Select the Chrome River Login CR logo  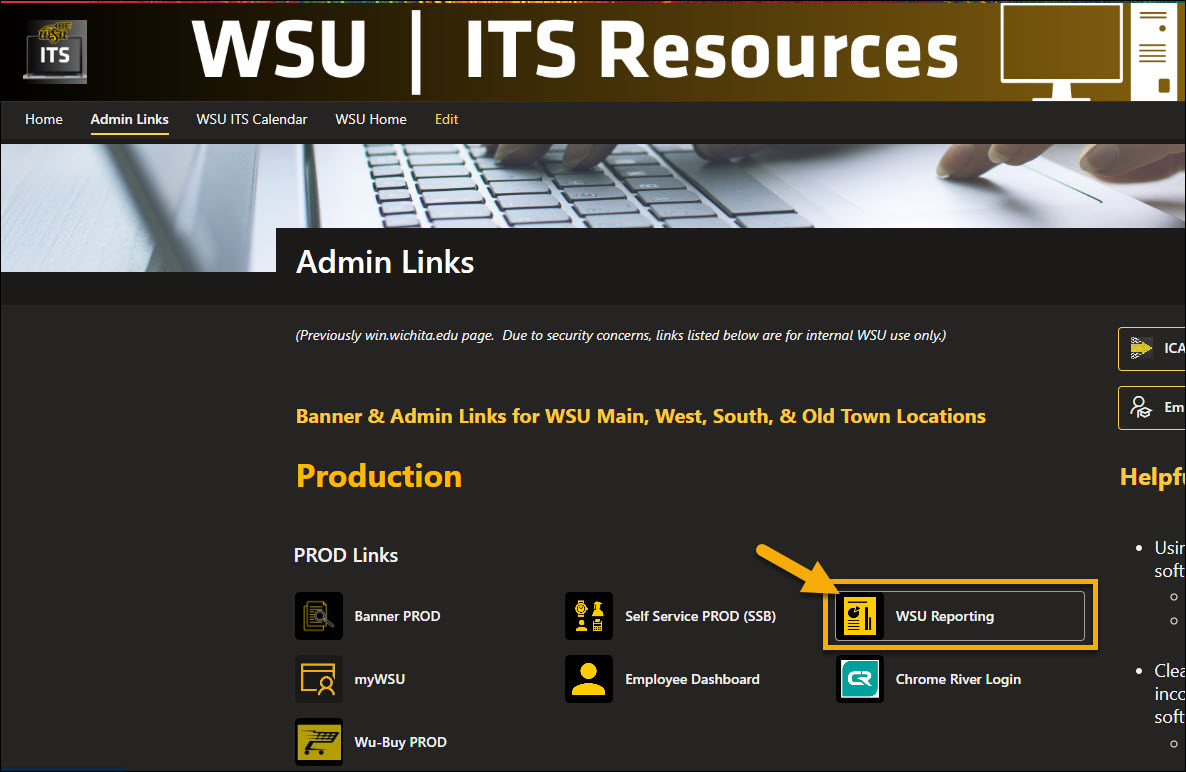[x=858, y=678]
